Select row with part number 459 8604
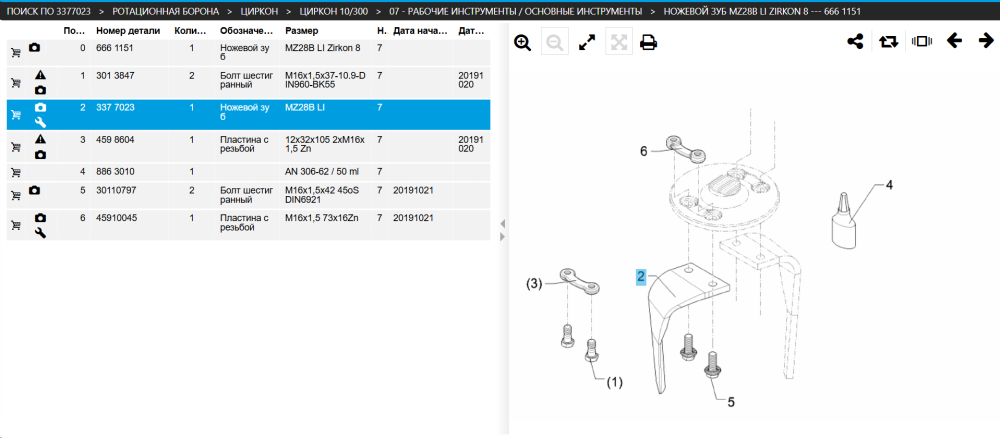The height and width of the screenshot is (438, 1000). click(248, 147)
